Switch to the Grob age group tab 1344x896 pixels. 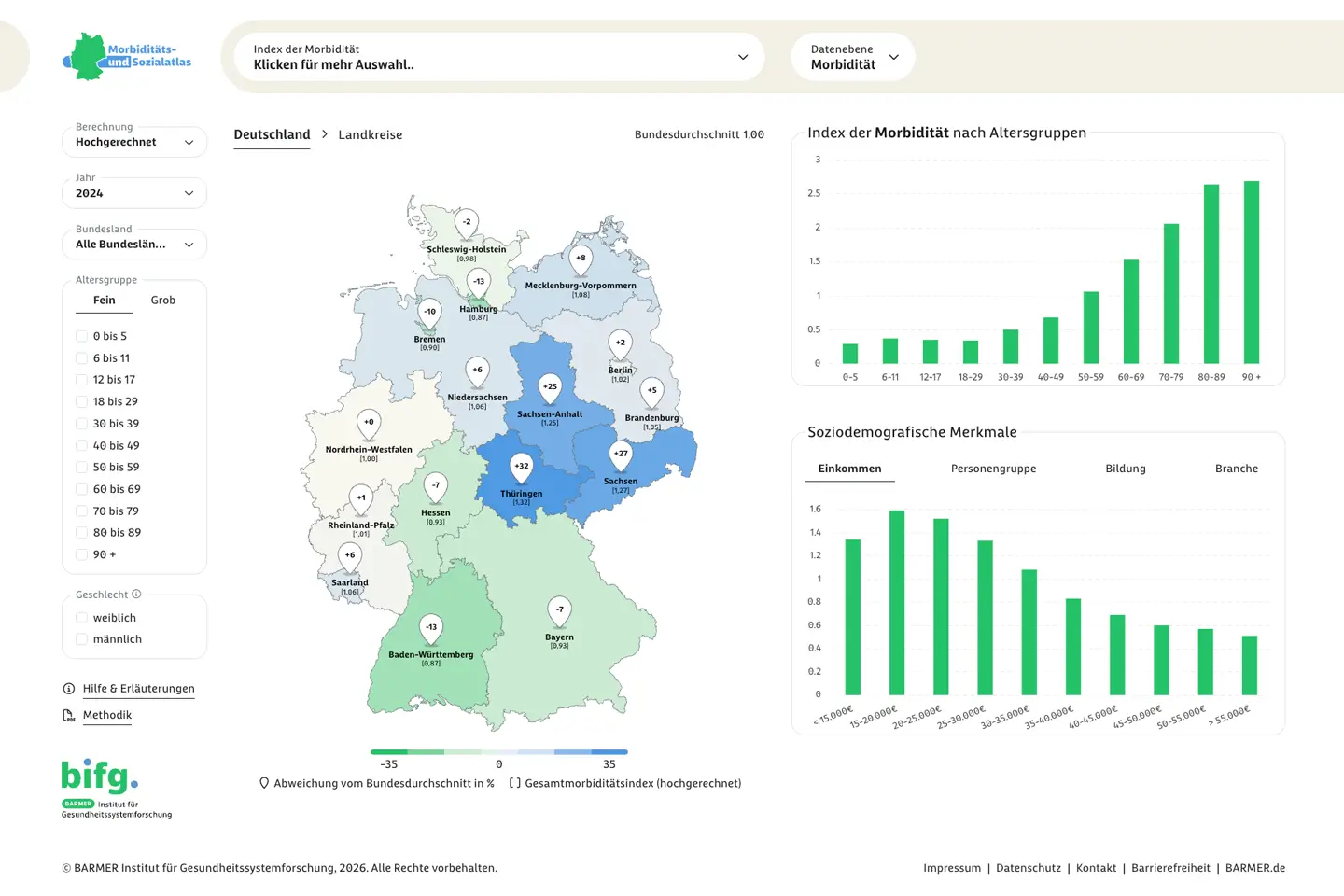(163, 301)
